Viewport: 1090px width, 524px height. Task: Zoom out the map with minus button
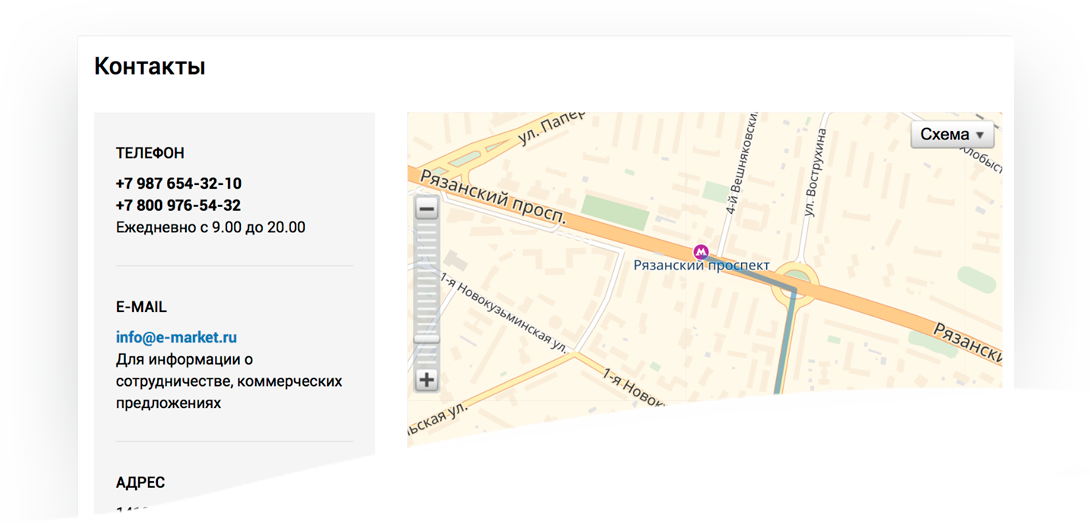click(427, 208)
